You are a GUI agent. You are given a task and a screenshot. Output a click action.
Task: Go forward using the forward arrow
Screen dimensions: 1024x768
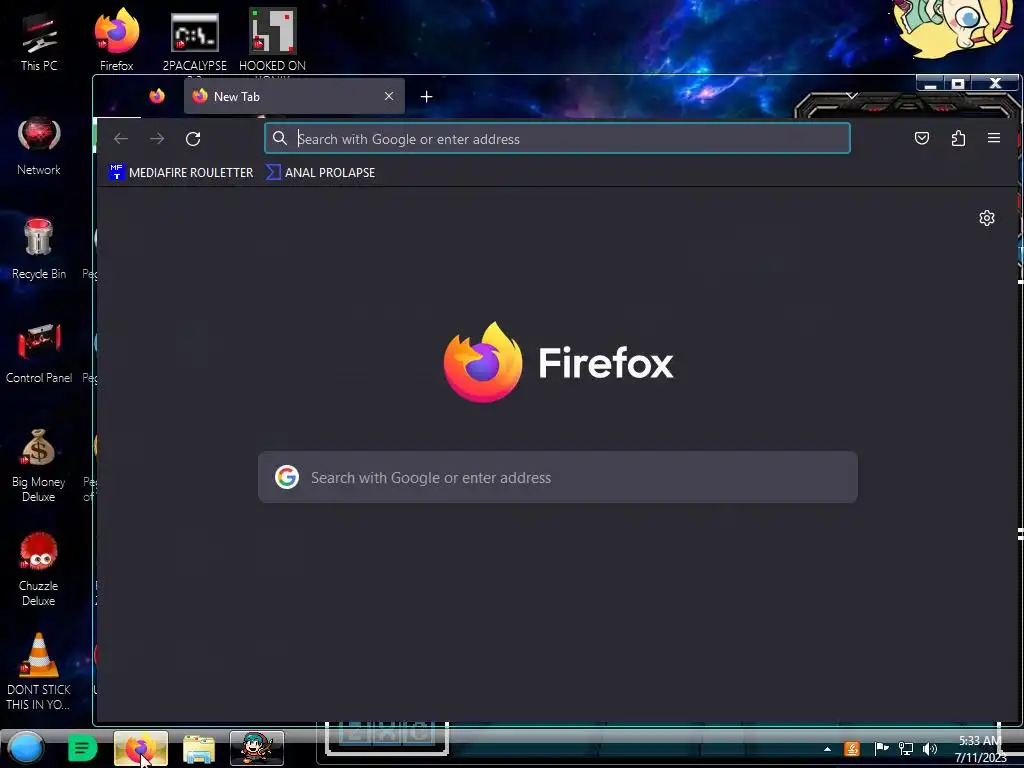tap(157, 138)
